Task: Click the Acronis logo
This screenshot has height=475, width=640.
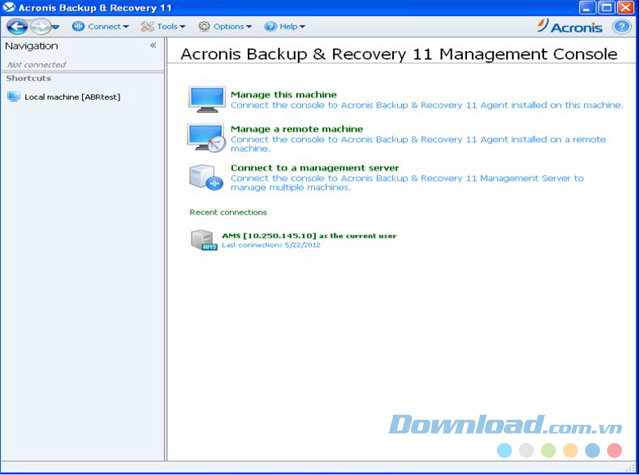Action: pos(570,26)
